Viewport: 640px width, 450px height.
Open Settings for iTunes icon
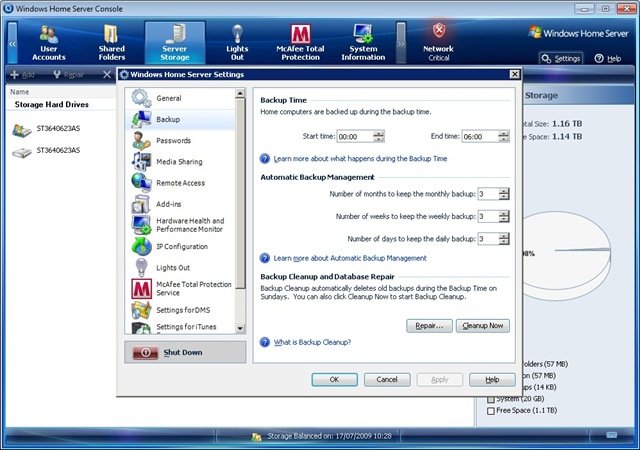click(x=141, y=328)
